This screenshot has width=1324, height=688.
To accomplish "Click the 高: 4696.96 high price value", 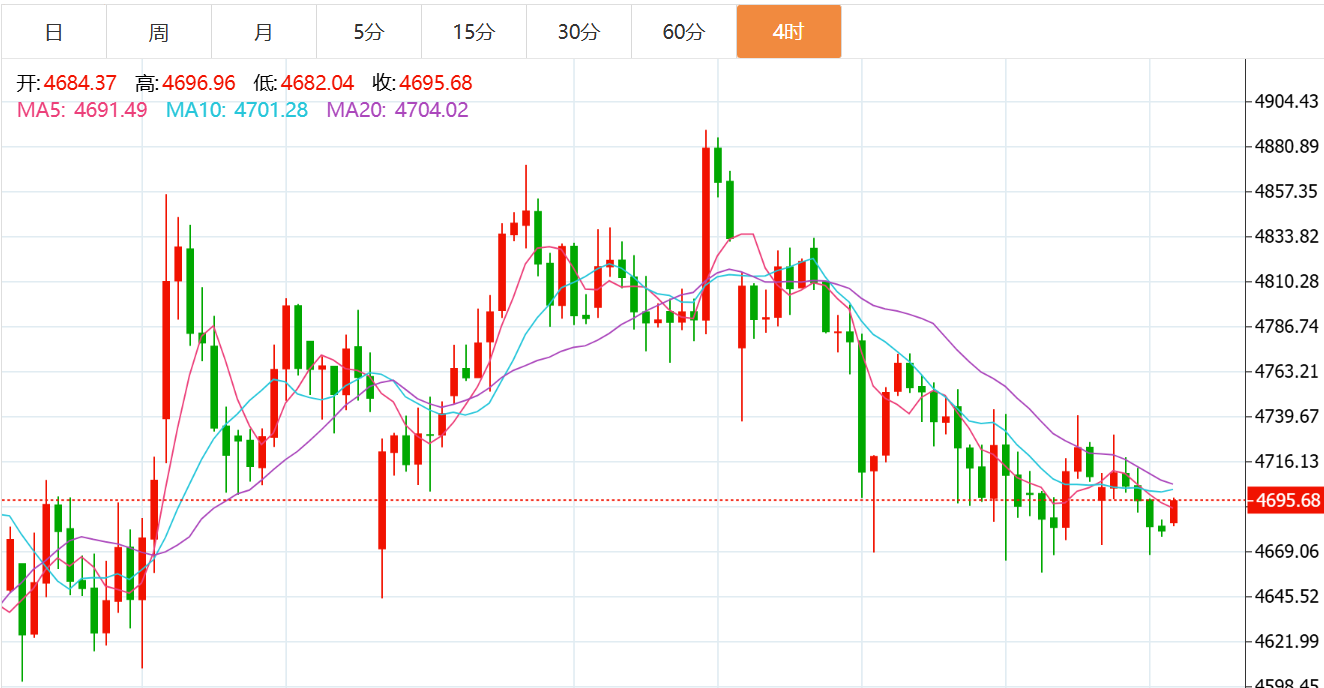I will pos(186,83).
